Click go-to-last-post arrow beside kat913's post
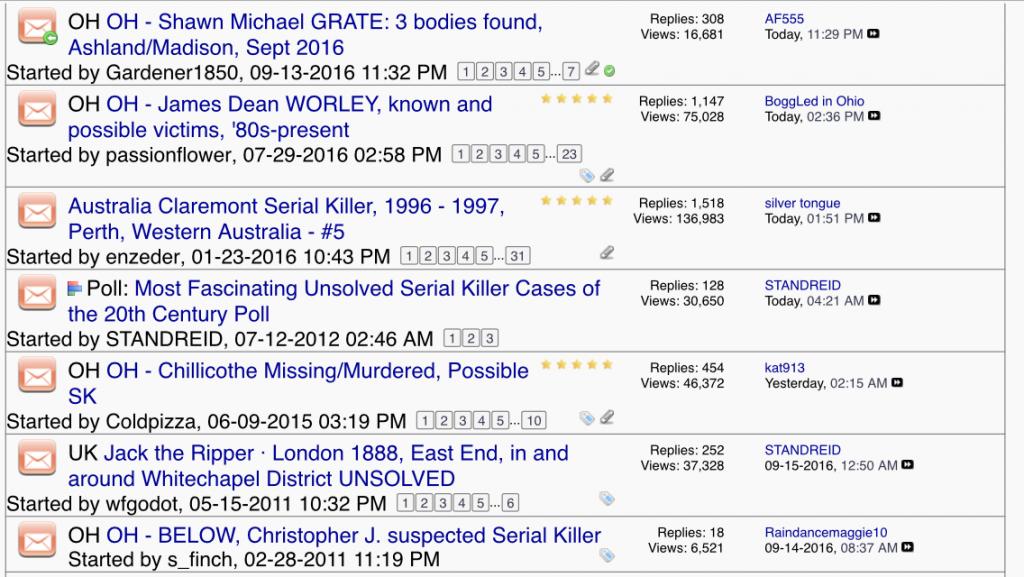Image resolution: width=1024 pixels, height=577 pixels. 896,383
